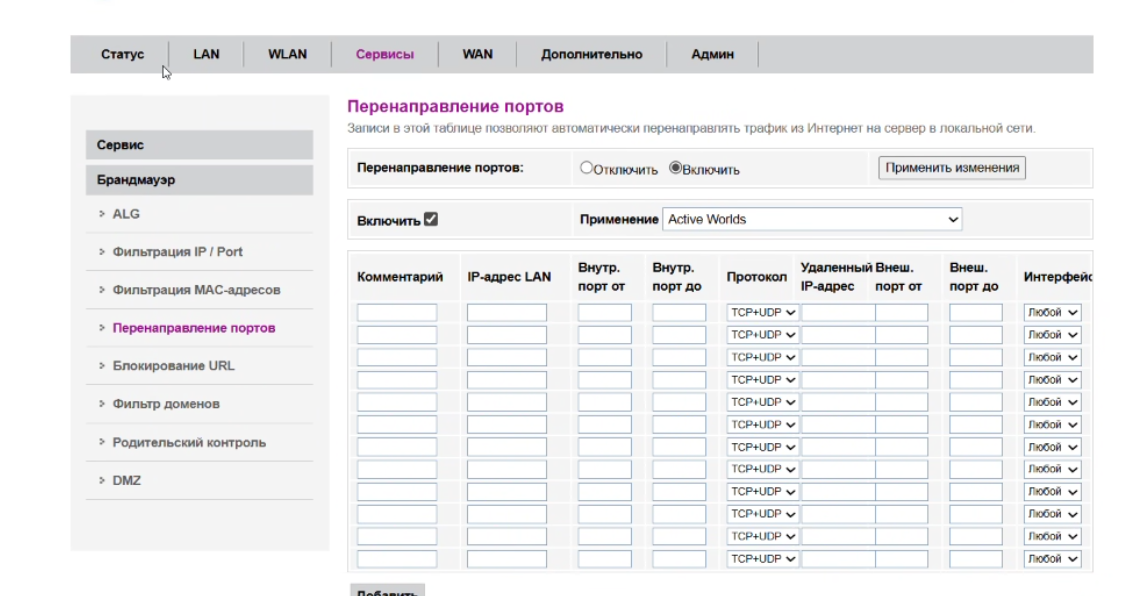Screen dimensions: 1133x596
Task: Open Блокирование URL page
Action: [x=173, y=366]
